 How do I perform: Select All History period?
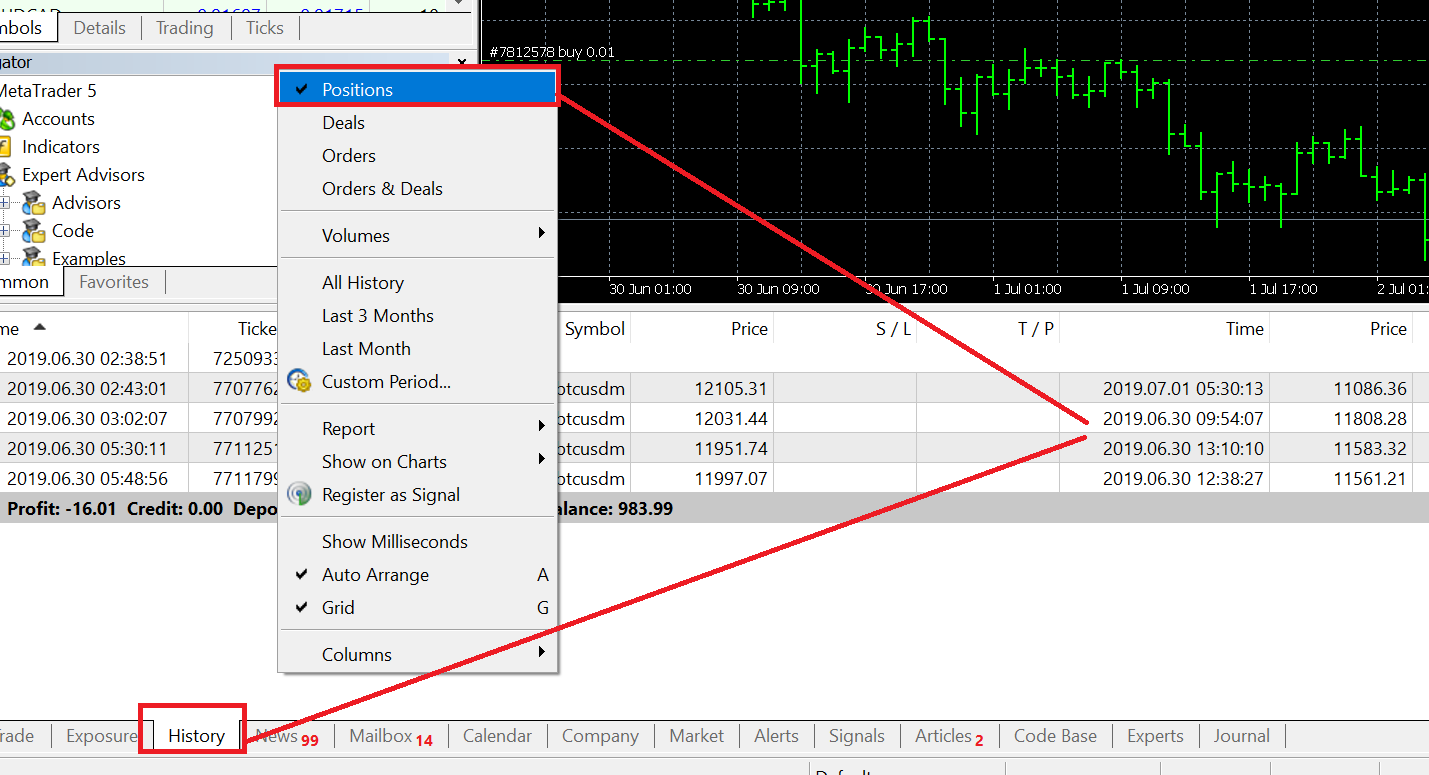coord(417,282)
